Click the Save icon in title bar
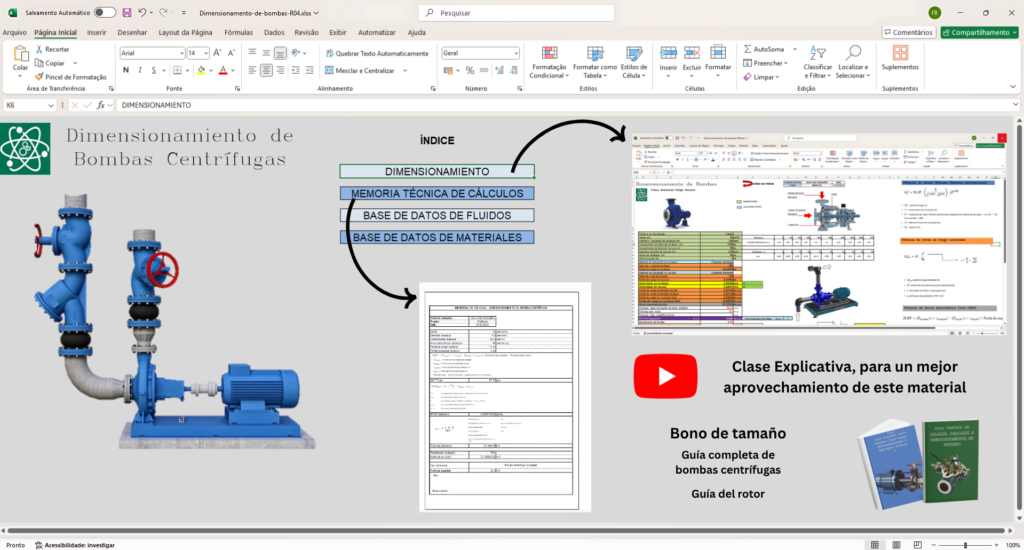 pyautogui.click(x=126, y=12)
